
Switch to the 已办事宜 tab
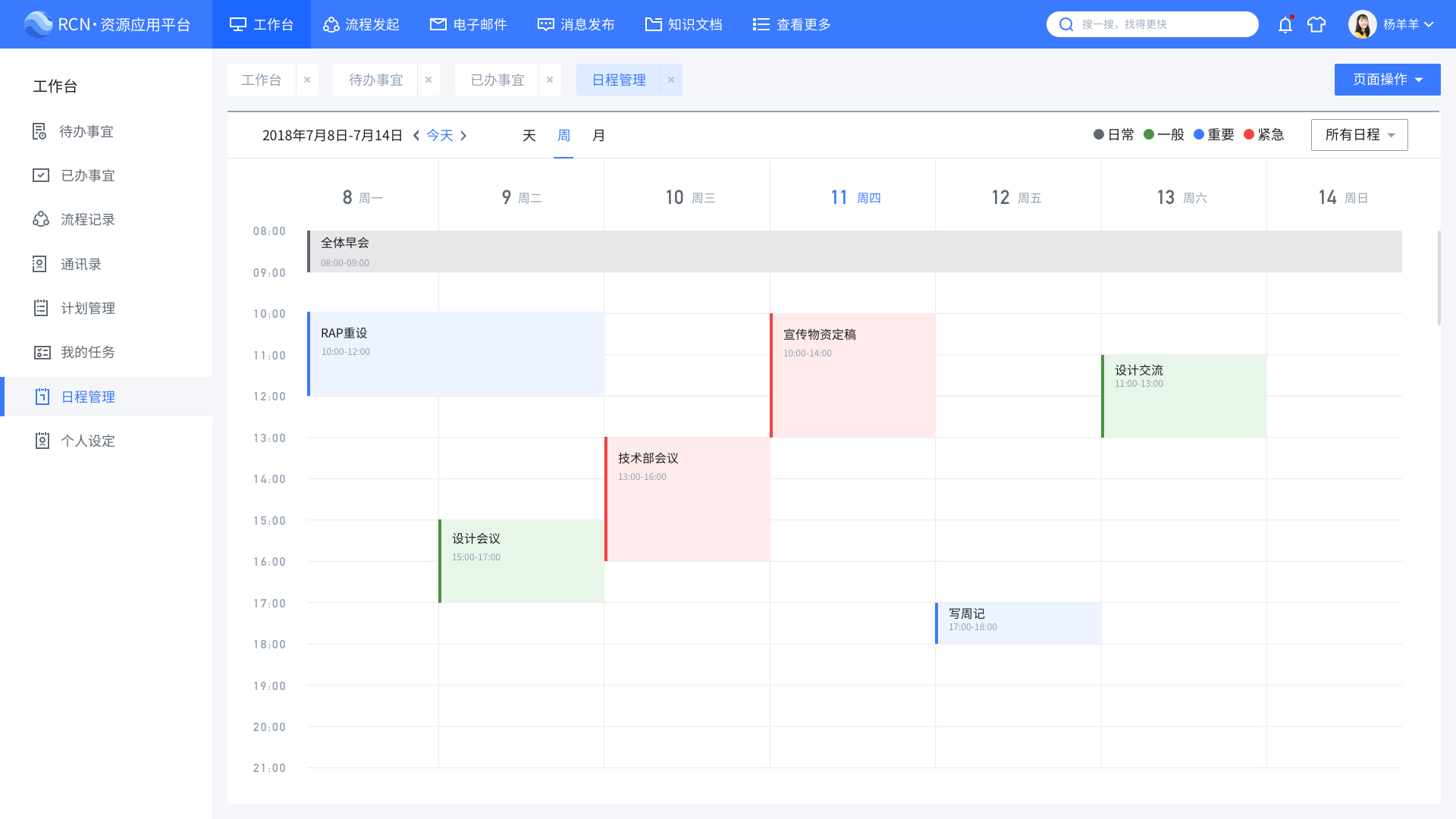(x=497, y=80)
